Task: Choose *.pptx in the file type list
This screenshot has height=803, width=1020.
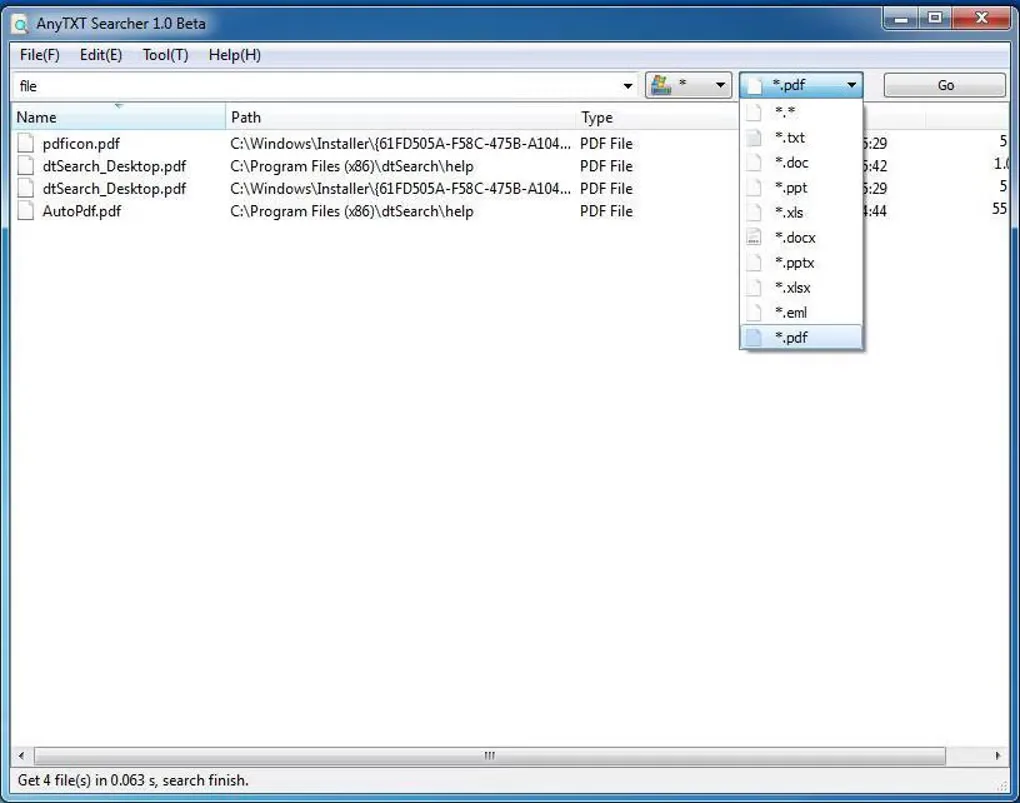Action: click(x=801, y=263)
